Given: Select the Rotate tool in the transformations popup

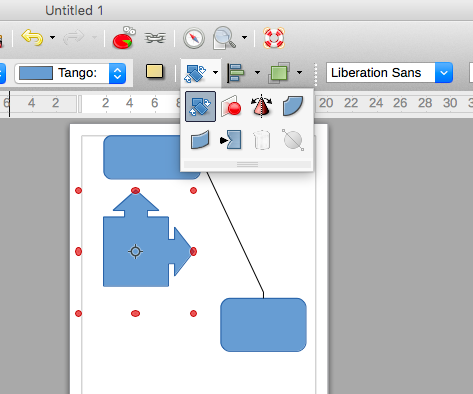Looking at the screenshot, I should 200,107.
